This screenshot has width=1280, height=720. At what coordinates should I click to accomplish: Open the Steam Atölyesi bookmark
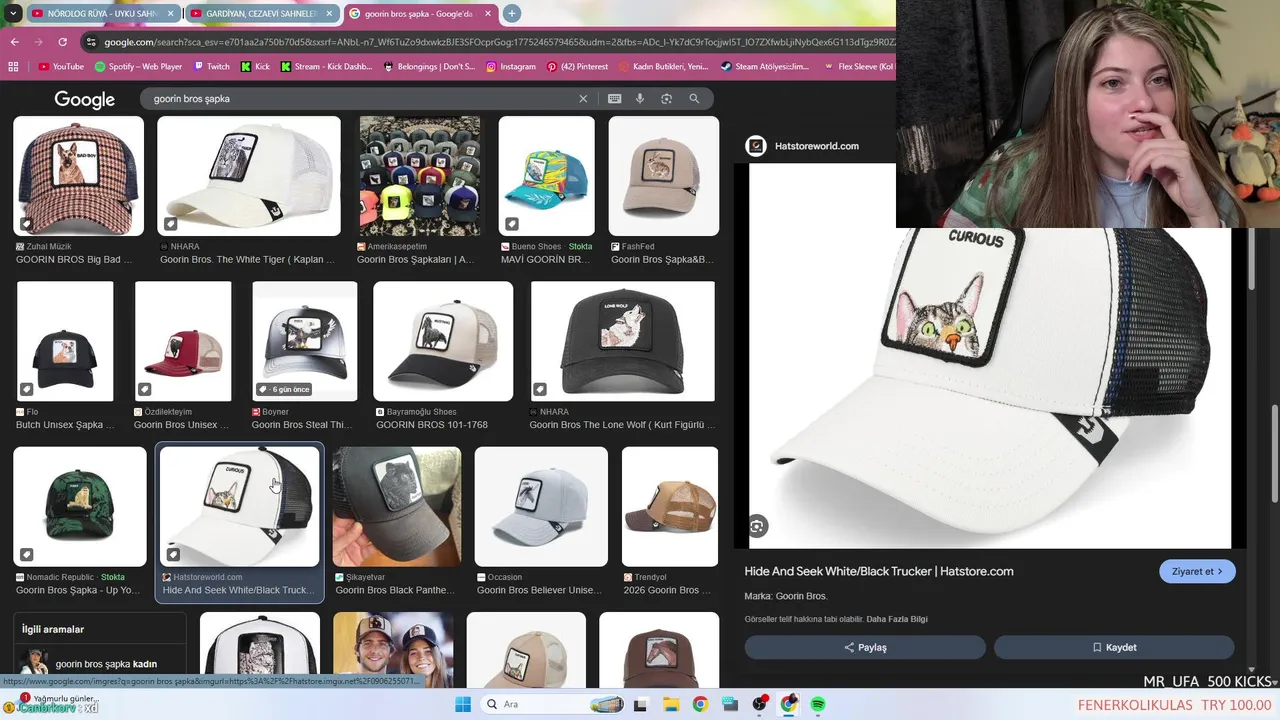click(764, 67)
